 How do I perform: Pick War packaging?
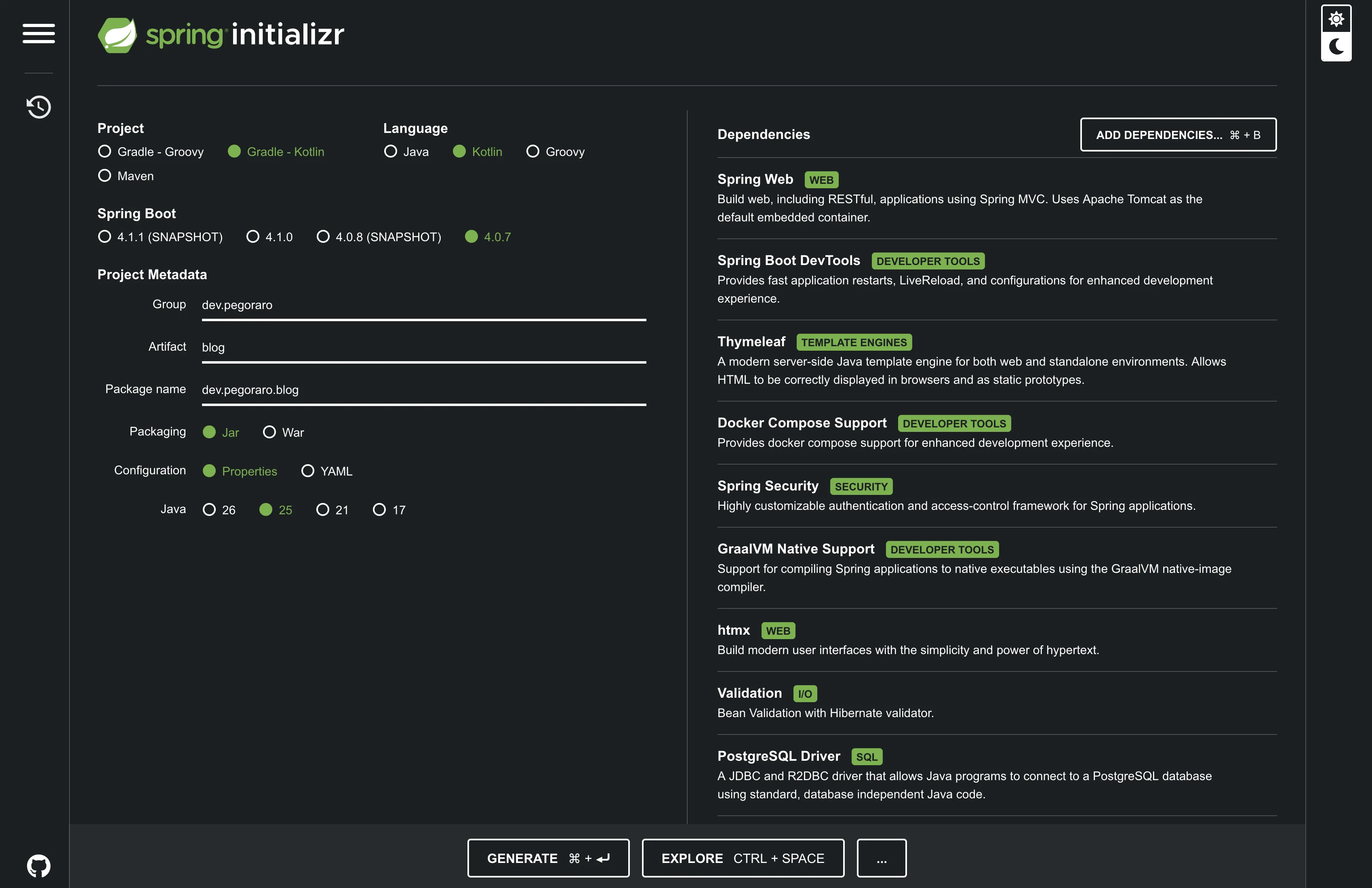(284, 432)
